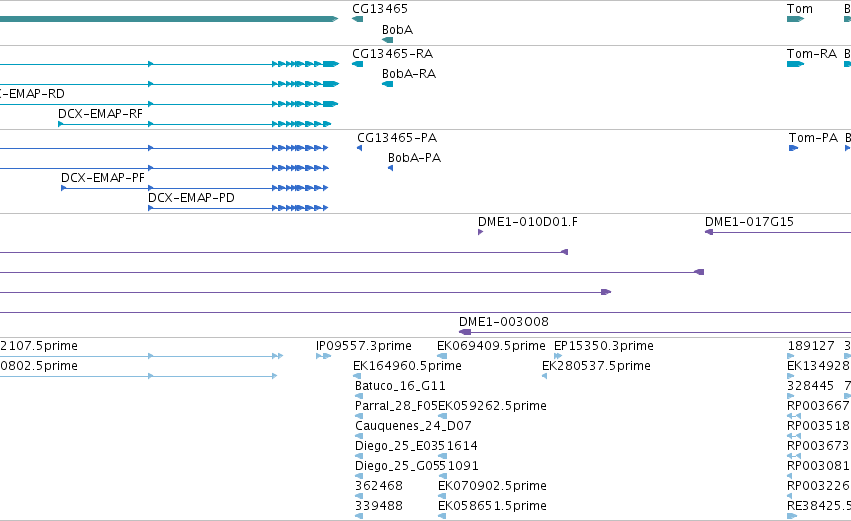The width and height of the screenshot is (851, 521).
Task: Click the Batuco_16_G11 arrow glyph
Action: [358, 396]
